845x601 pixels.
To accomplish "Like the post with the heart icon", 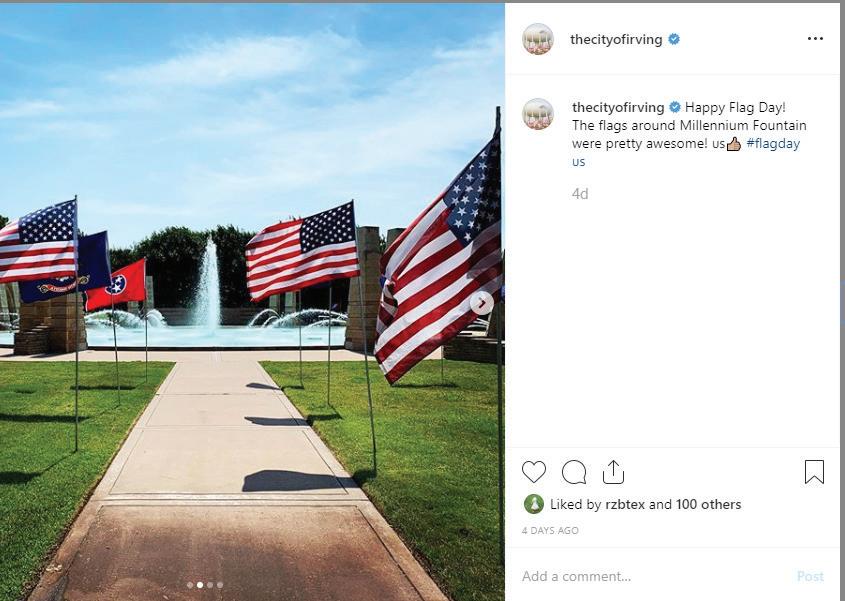I will 534,472.
